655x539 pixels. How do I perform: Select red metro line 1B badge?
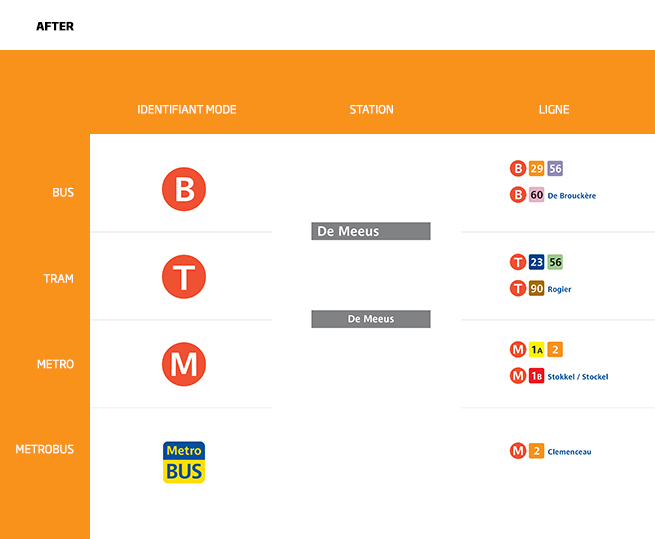click(x=537, y=376)
